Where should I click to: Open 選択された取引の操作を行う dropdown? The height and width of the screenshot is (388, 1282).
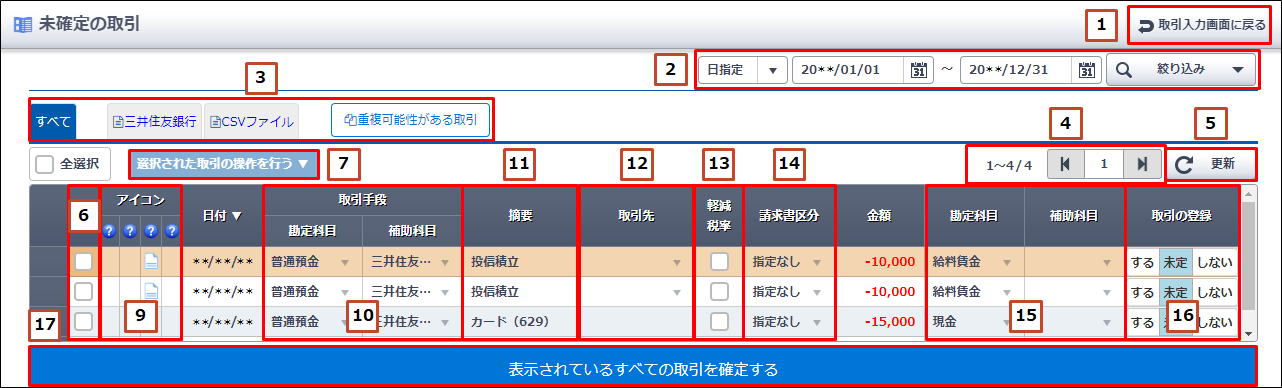click(223, 163)
